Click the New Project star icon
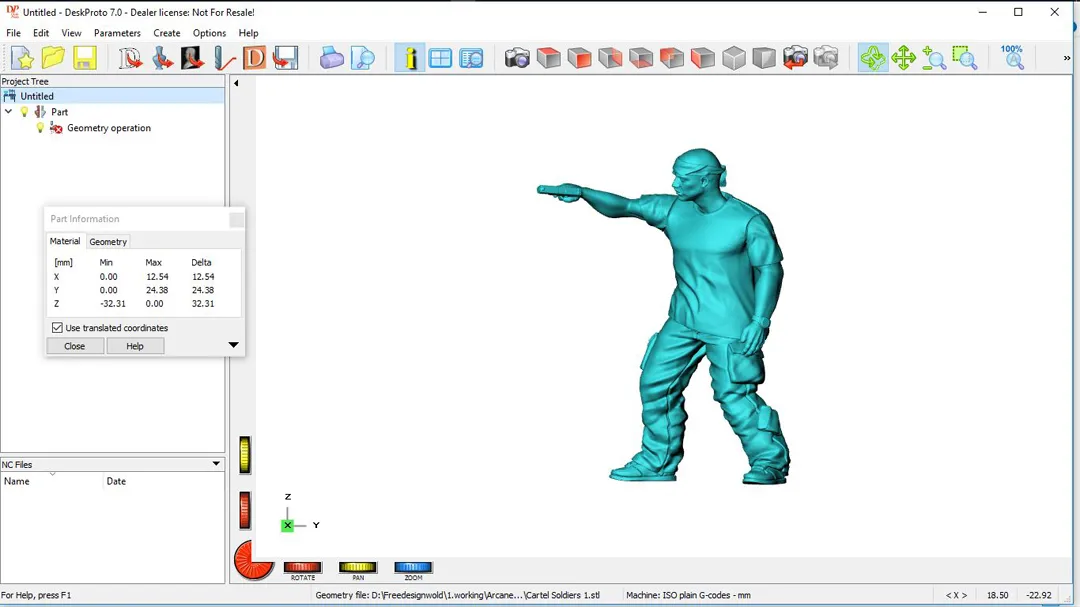The height and width of the screenshot is (607, 1080). click(22, 58)
